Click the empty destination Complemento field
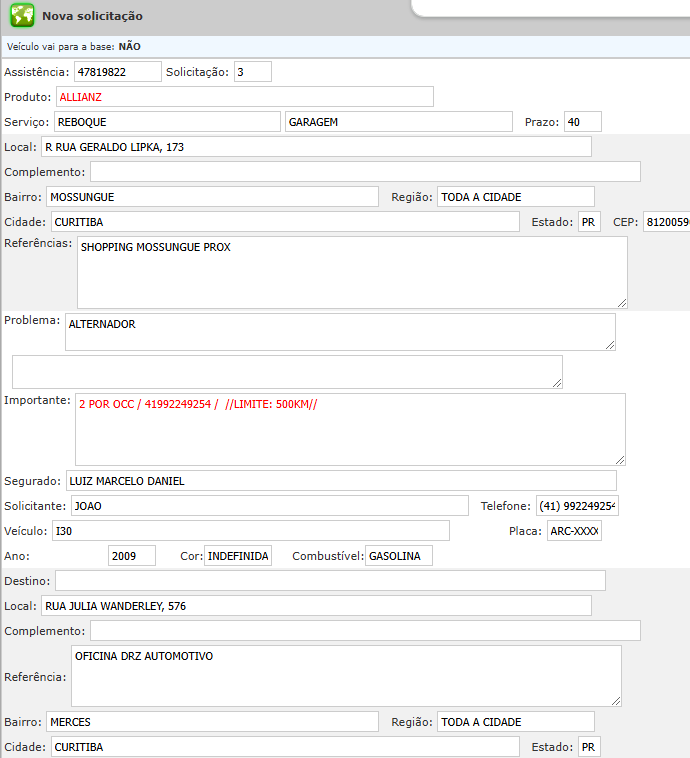The image size is (690, 758). click(x=365, y=631)
